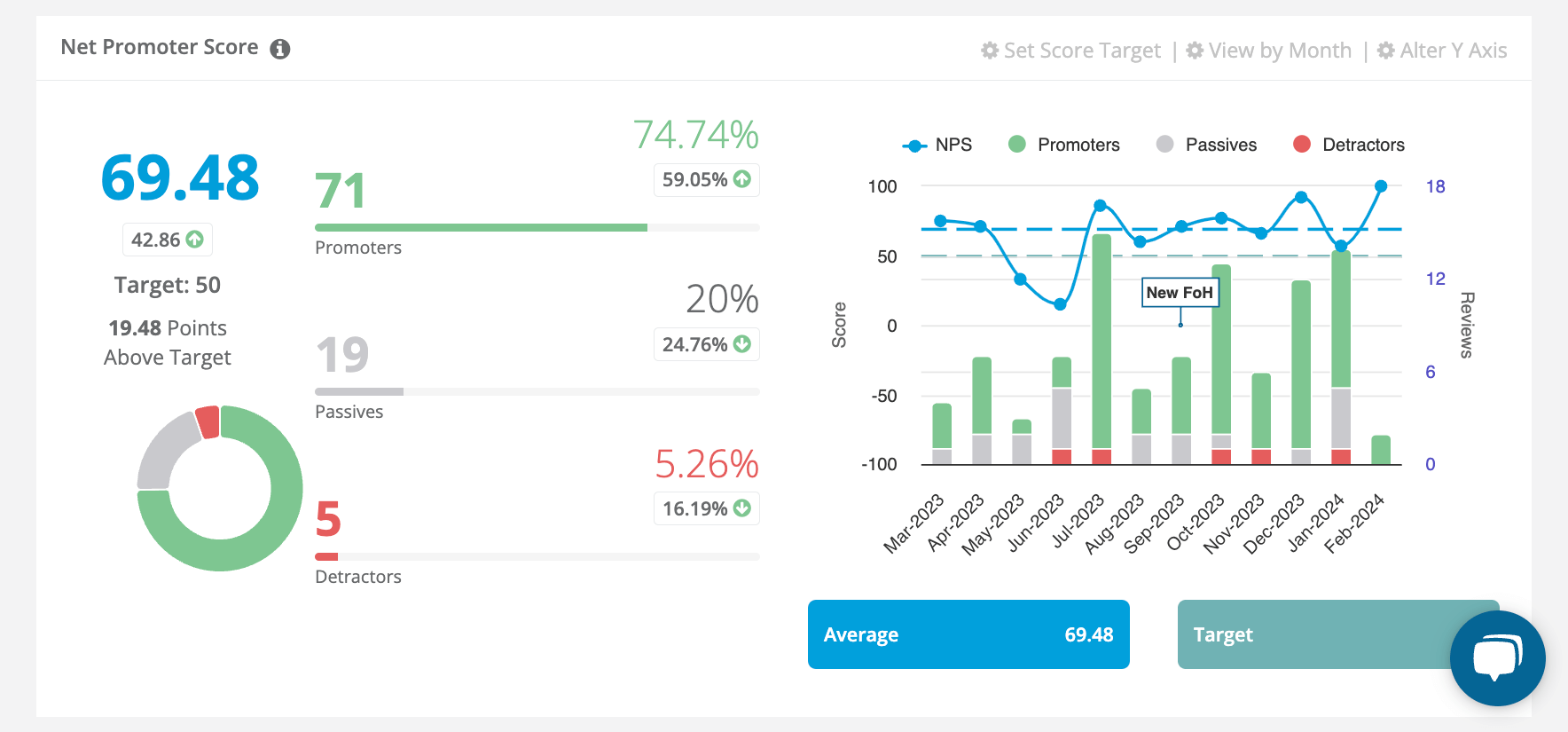Click the gear icon beside View by Month
Screen dimensions: 1568x732
pyautogui.click(x=1195, y=51)
